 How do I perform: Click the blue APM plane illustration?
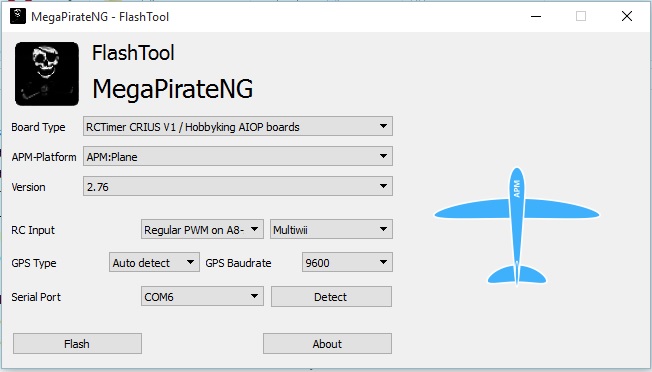point(517,227)
